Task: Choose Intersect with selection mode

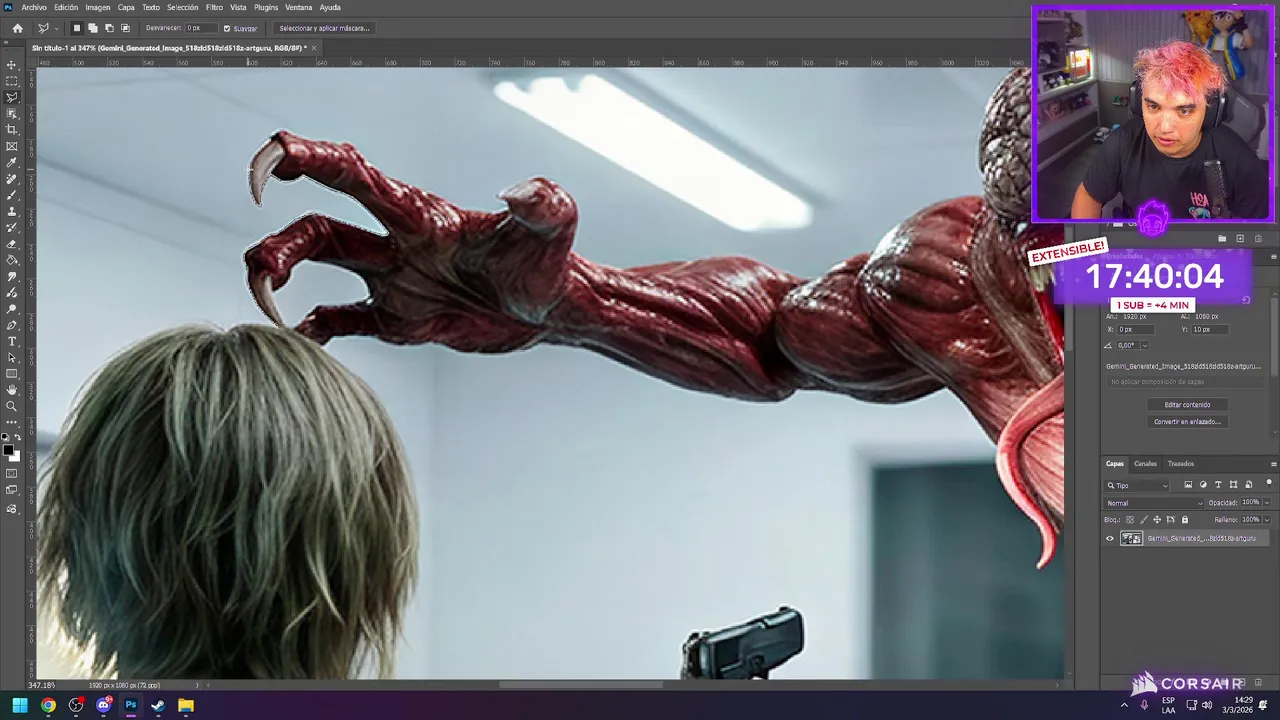Action: click(x=125, y=28)
